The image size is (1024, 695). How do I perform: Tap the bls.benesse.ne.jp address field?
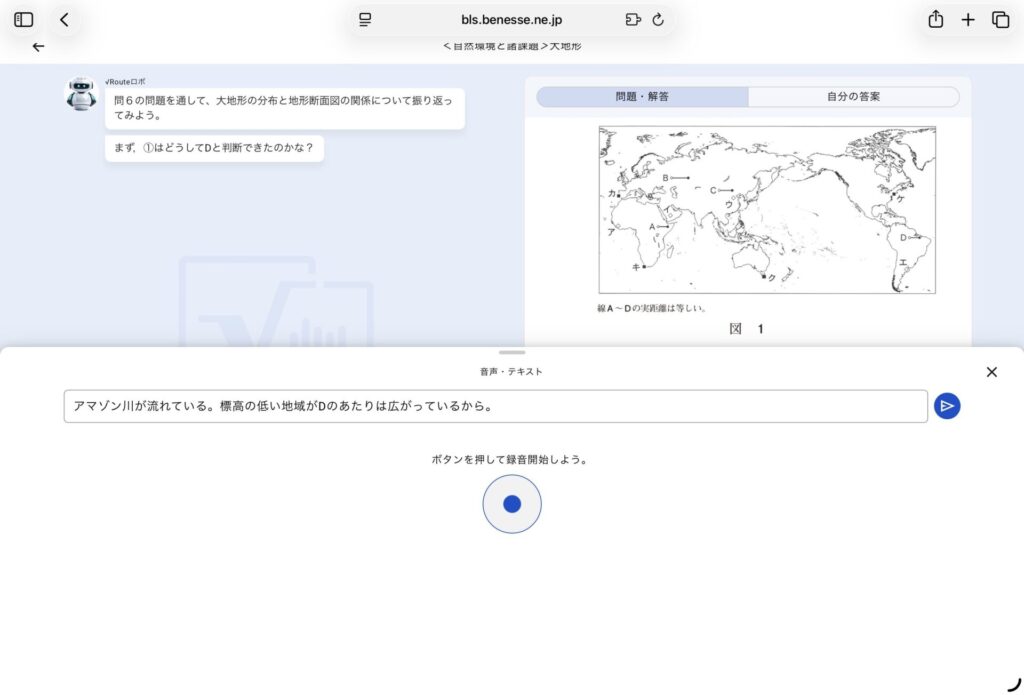[511, 20]
